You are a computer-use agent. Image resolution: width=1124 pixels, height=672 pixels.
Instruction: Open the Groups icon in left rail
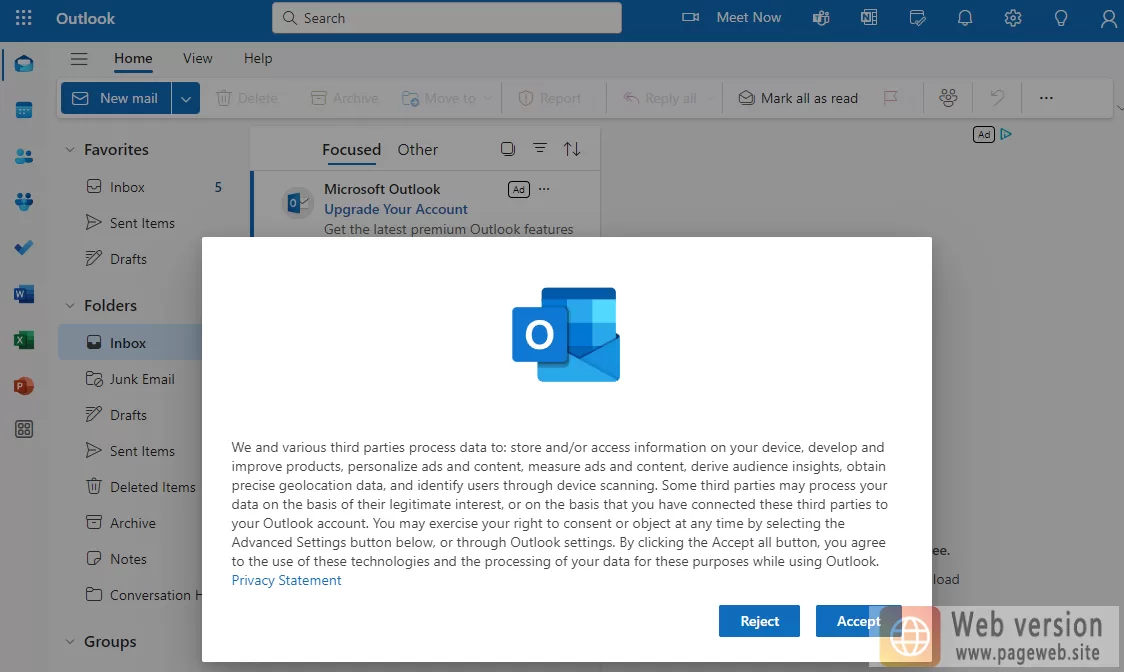click(24, 202)
